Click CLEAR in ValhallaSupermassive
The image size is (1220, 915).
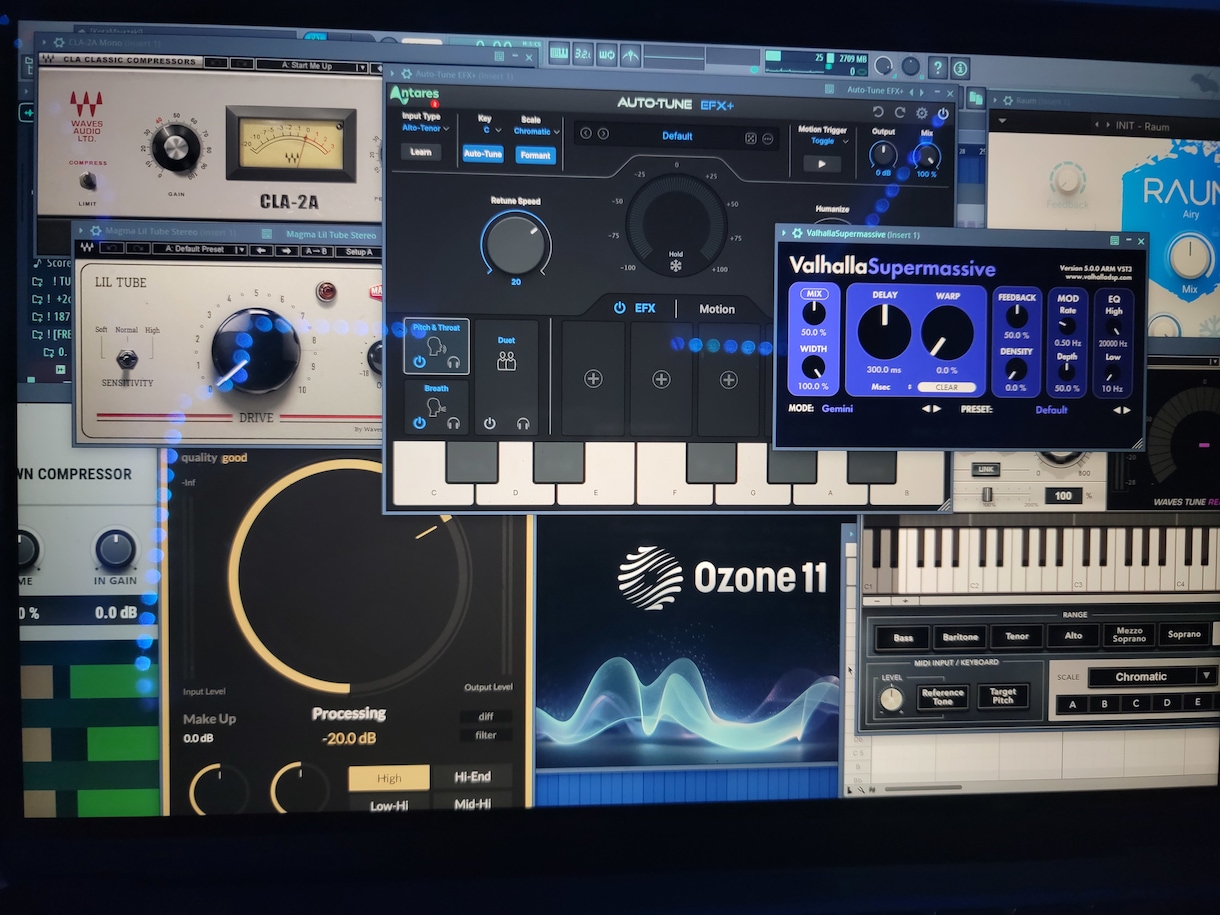click(x=946, y=387)
